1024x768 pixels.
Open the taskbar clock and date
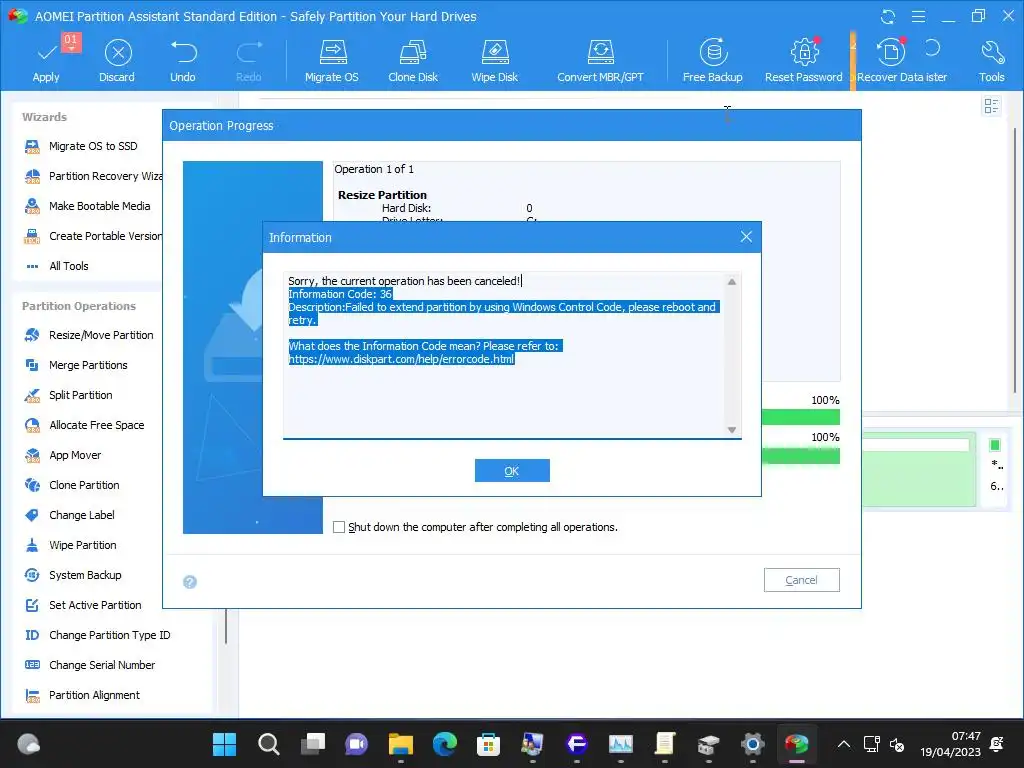(x=950, y=744)
